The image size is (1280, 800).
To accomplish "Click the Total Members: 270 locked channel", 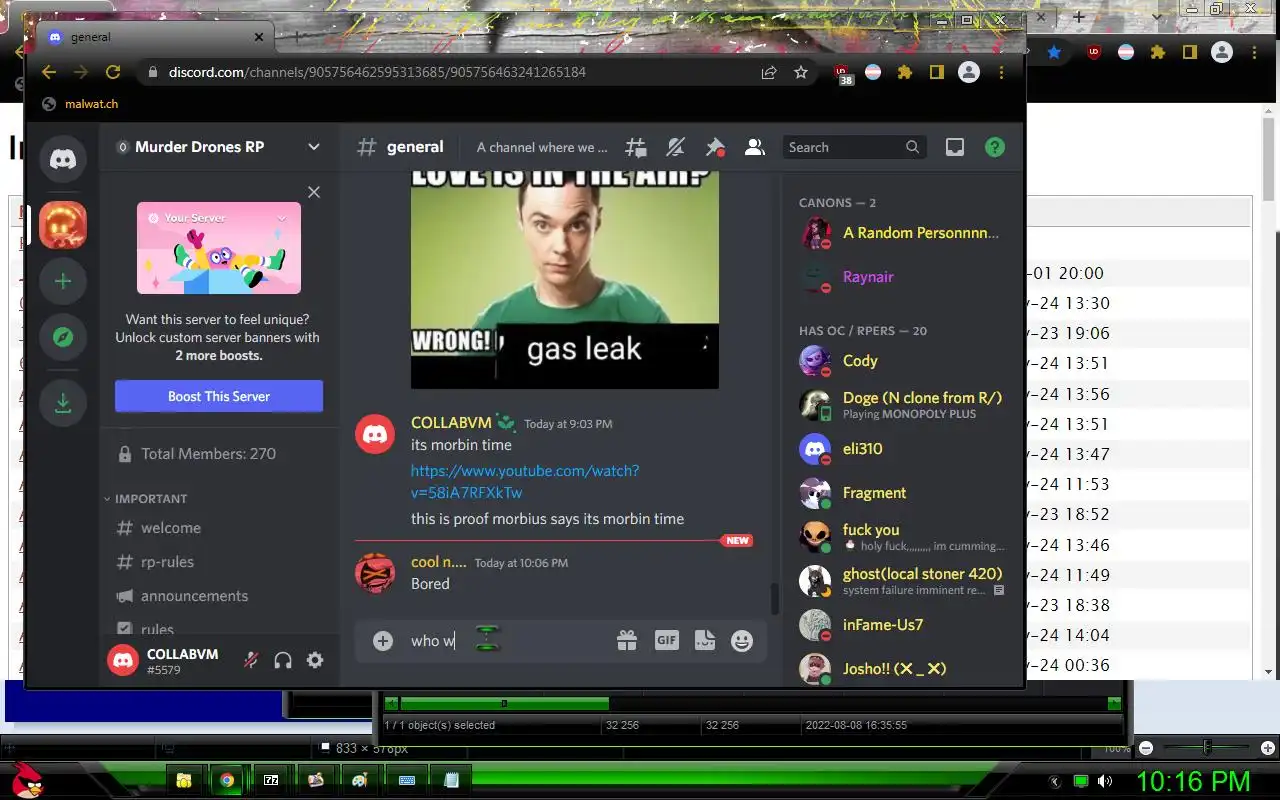I will (x=219, y=454).
